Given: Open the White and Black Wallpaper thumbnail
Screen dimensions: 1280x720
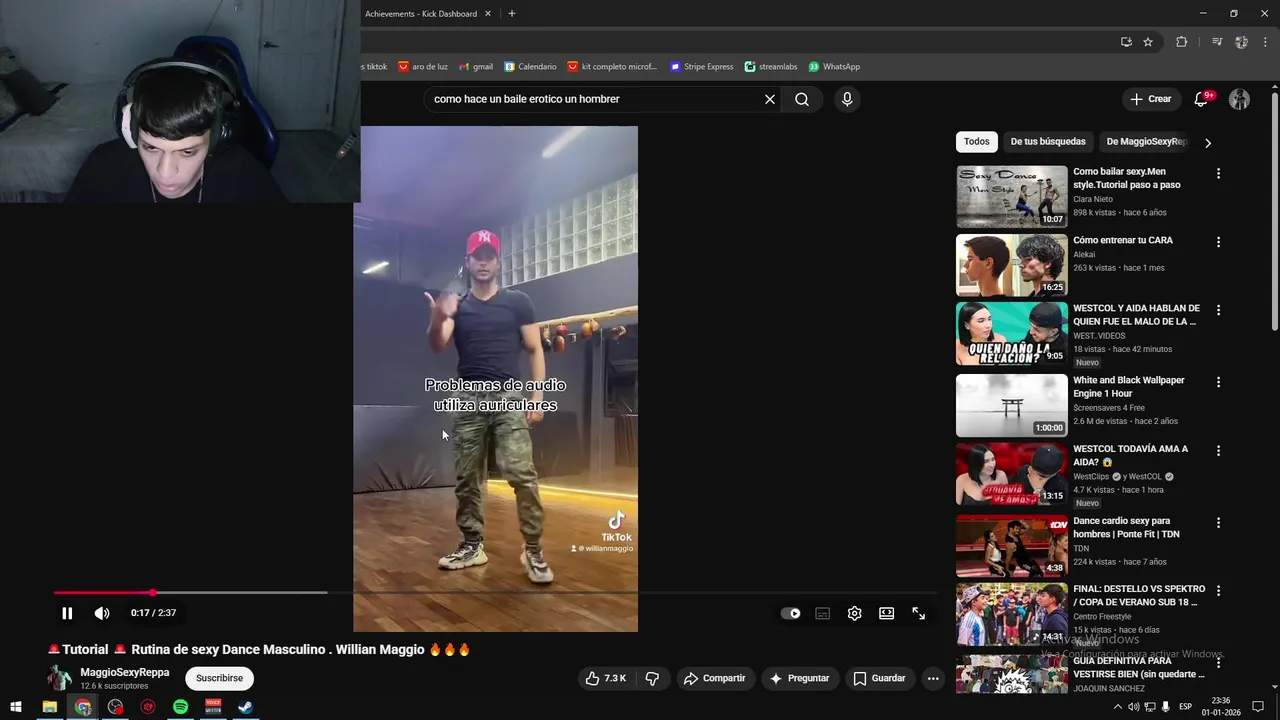Looking at the screenshot, I should pos(1012,405).
